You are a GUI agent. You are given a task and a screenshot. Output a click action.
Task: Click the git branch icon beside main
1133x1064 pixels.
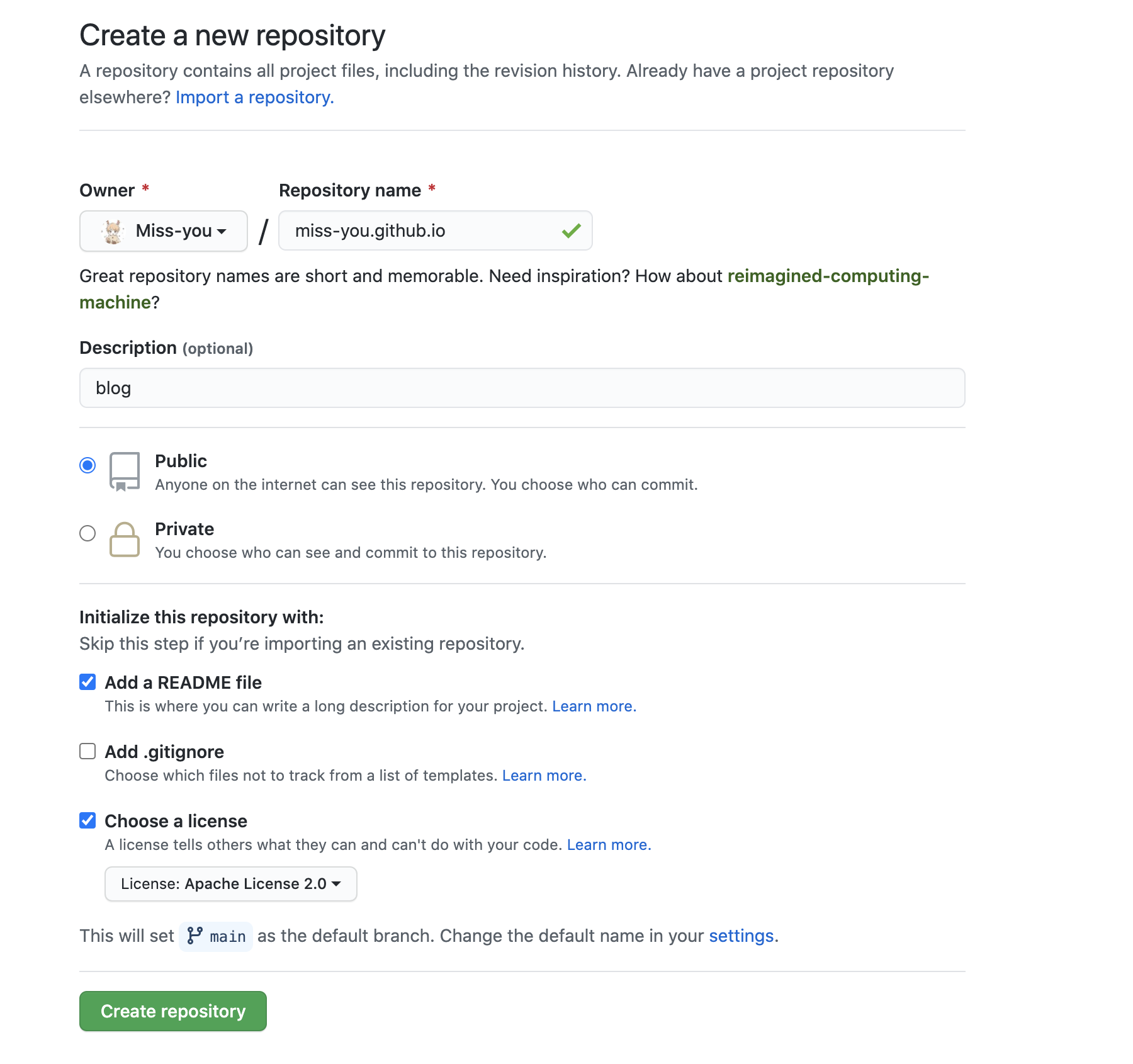[x=195, y=936]
